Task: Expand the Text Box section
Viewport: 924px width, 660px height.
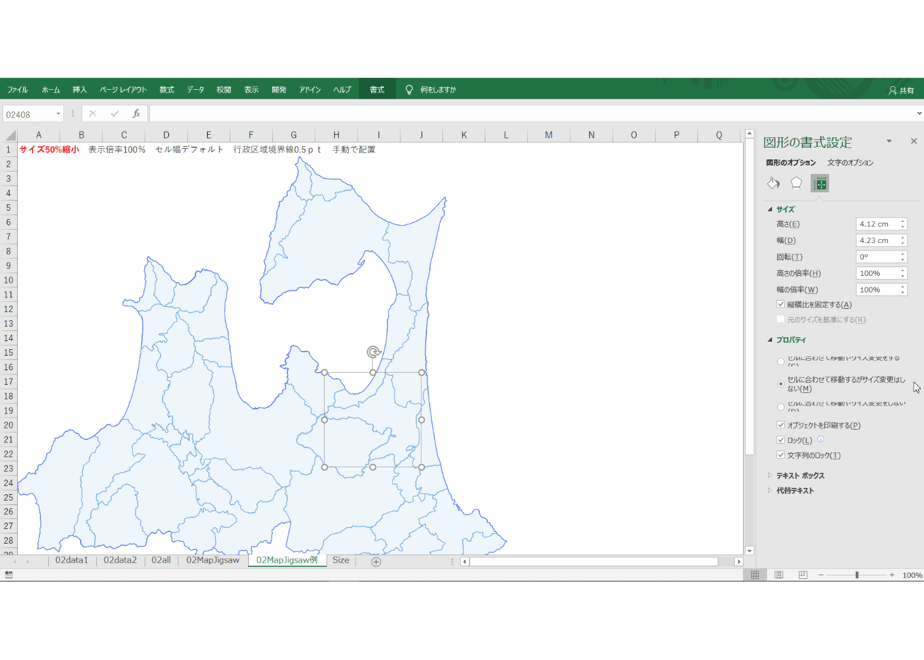Action: pos(800,476)
